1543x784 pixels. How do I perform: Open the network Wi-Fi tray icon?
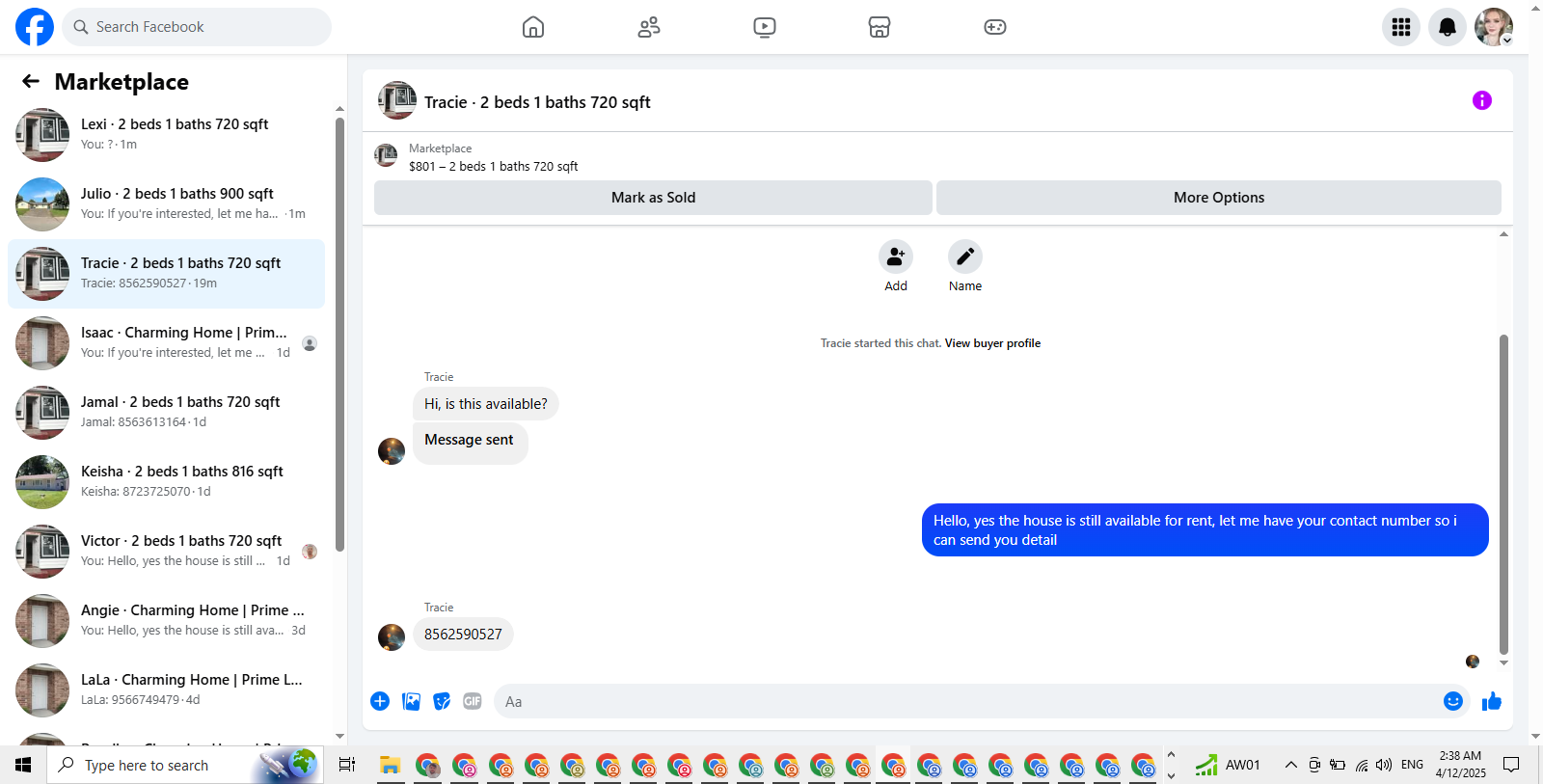[x=1361, y=765]
